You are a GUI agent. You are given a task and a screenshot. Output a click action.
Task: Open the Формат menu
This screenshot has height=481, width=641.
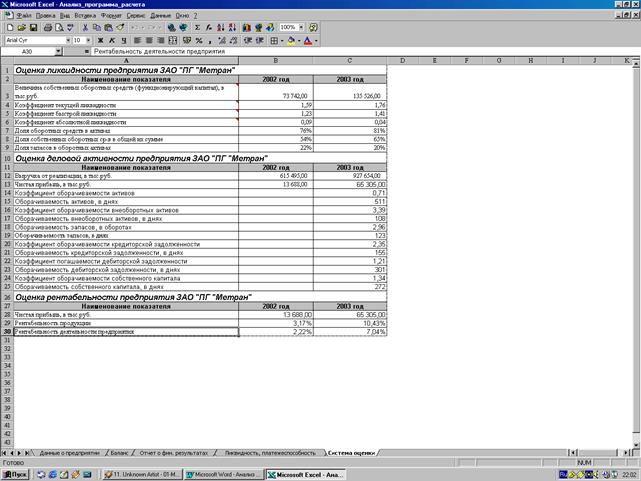click(x=111, y=16)
